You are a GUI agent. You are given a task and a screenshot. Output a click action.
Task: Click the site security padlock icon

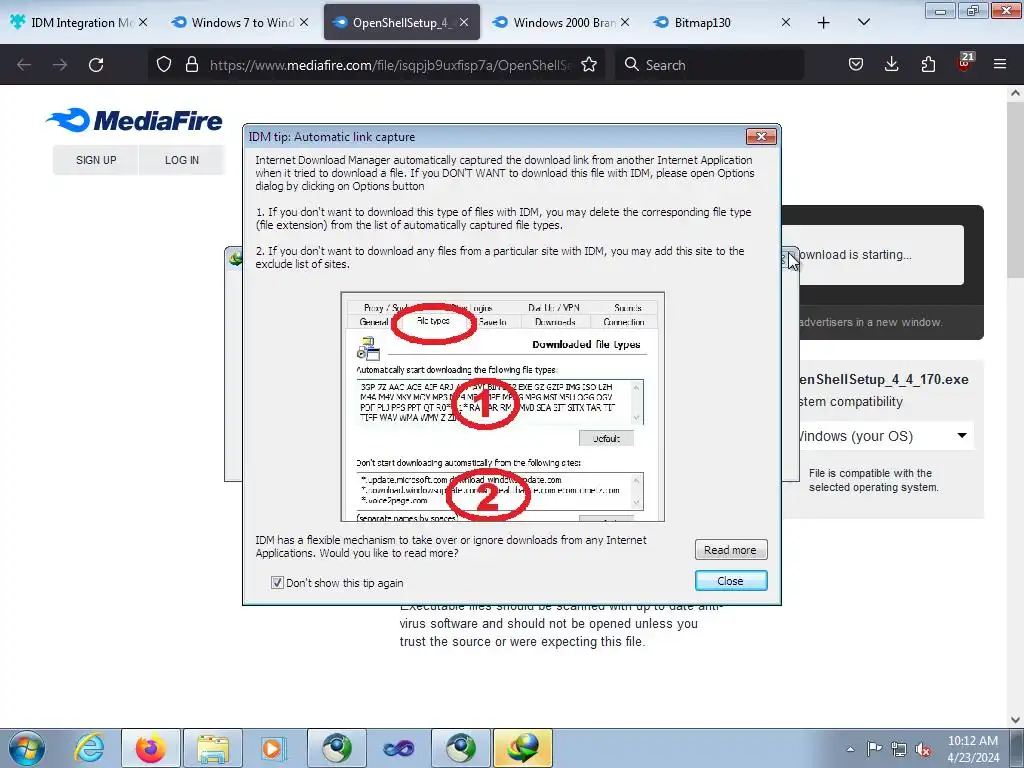pos(191,65)
